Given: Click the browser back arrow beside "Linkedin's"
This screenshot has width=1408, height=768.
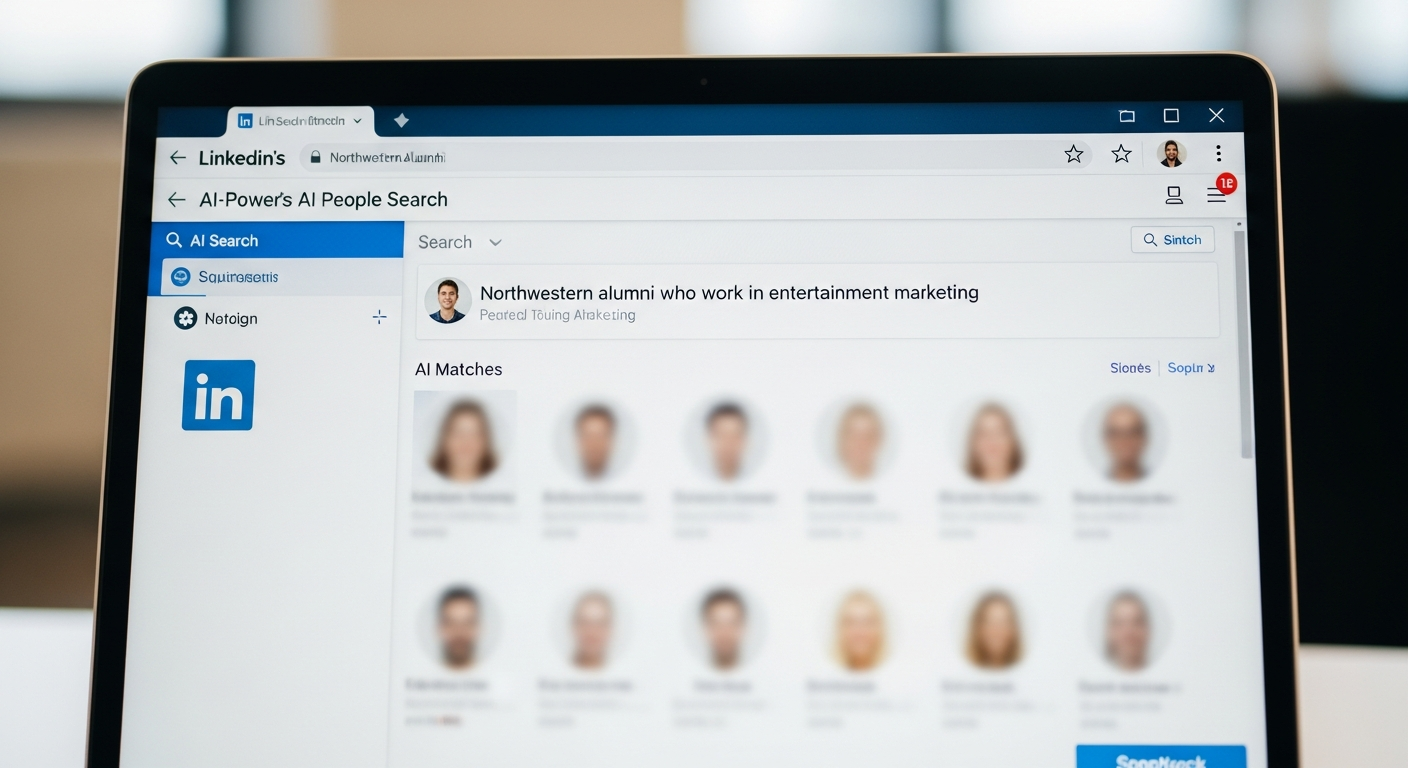Looking at the screenshot, I should point(178,158).
